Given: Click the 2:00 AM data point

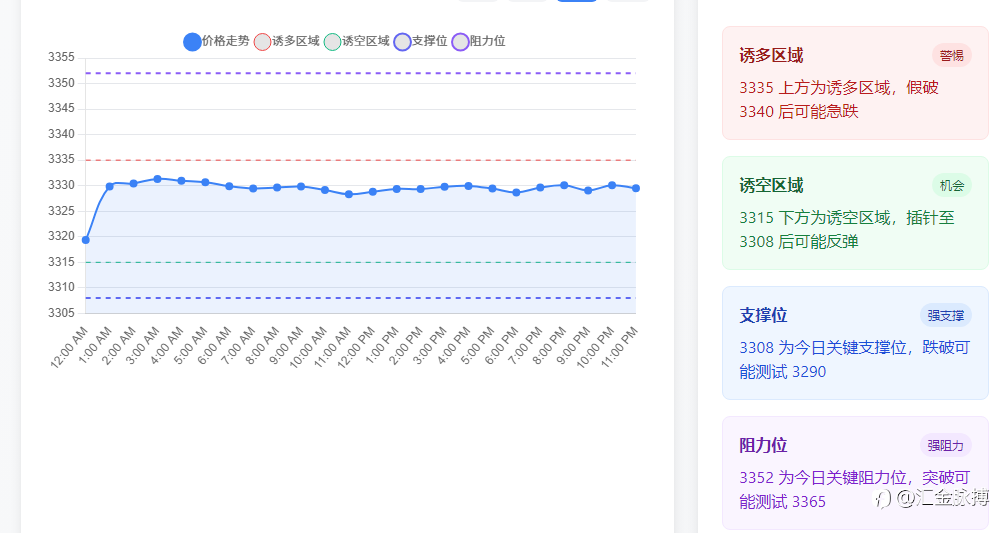Looking at the screenshot, I should 133,183.
